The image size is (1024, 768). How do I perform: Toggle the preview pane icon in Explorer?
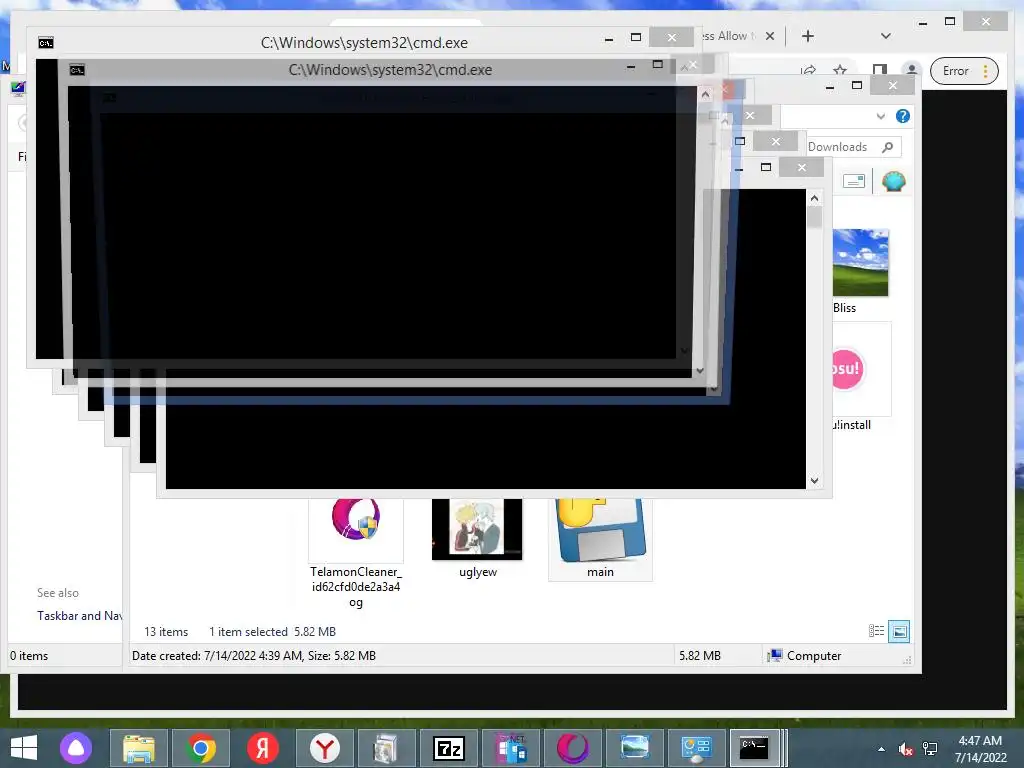pos(854,181)
